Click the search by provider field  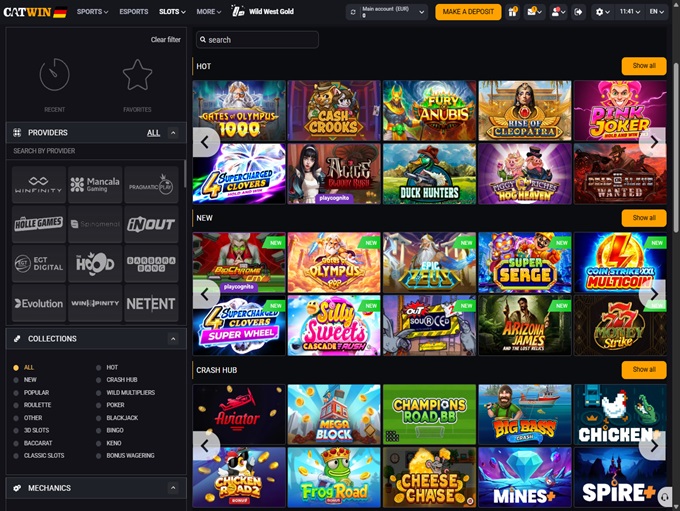tap(95, 151)
